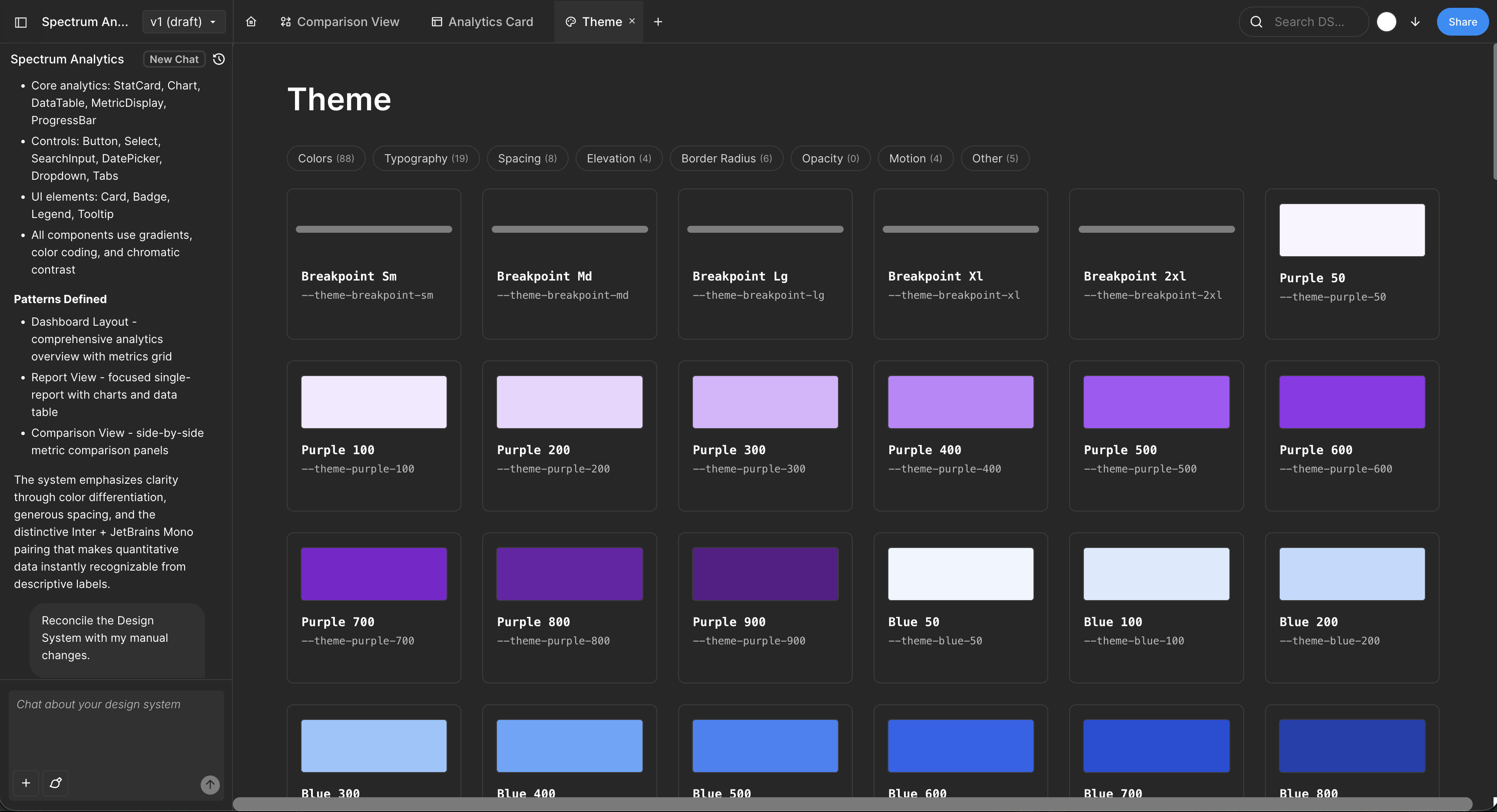Click the user avatar circle

(1387, 21)
